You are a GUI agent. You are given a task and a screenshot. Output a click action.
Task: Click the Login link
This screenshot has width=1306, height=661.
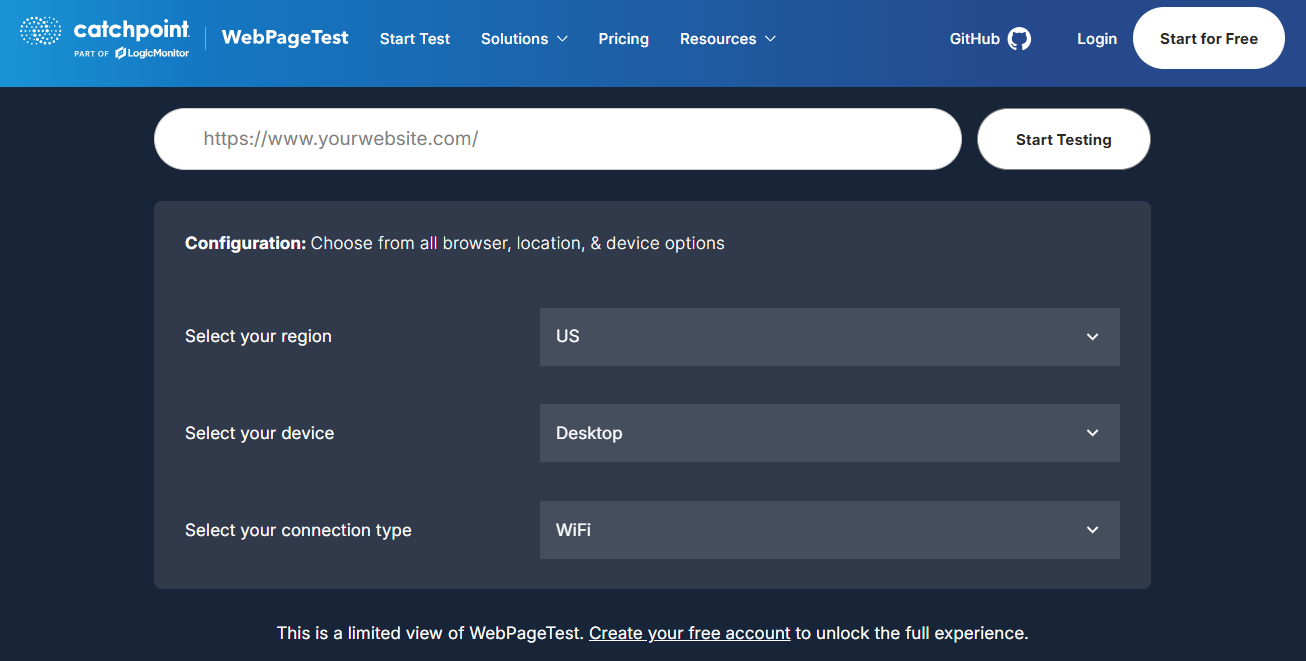[x=1097, y=39]
